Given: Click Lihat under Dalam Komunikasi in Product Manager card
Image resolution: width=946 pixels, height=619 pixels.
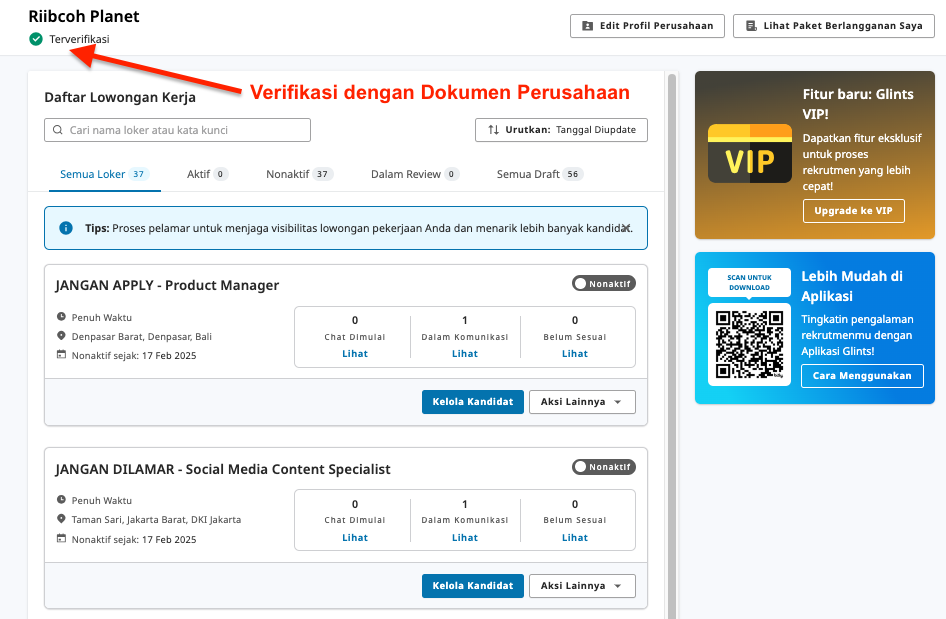Looking at the screenshot, I should [x=465, y=354].
